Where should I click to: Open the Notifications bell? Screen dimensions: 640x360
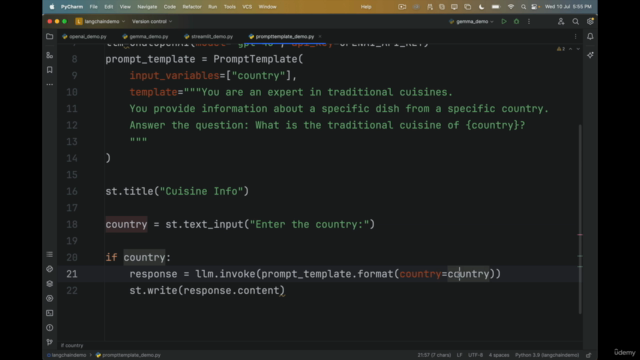(590, 36)
